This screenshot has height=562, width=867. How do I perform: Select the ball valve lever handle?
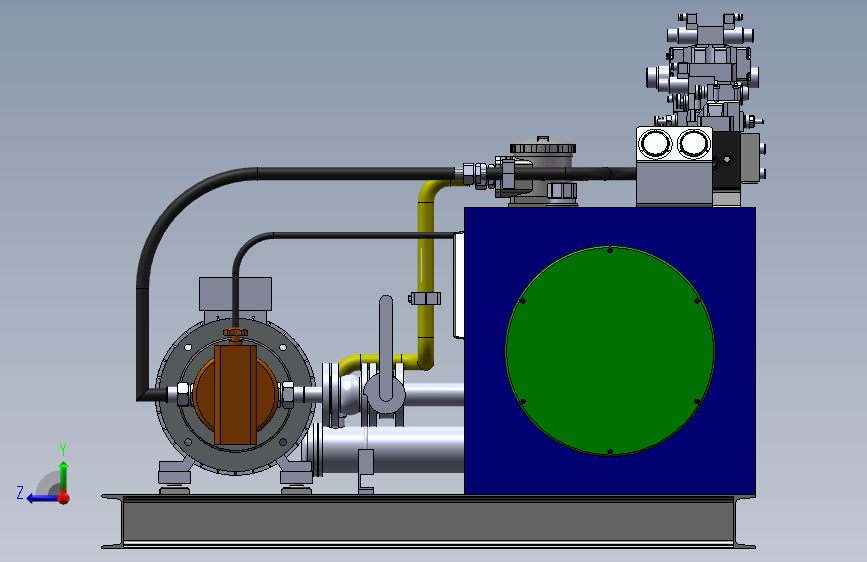pos(386,347)
